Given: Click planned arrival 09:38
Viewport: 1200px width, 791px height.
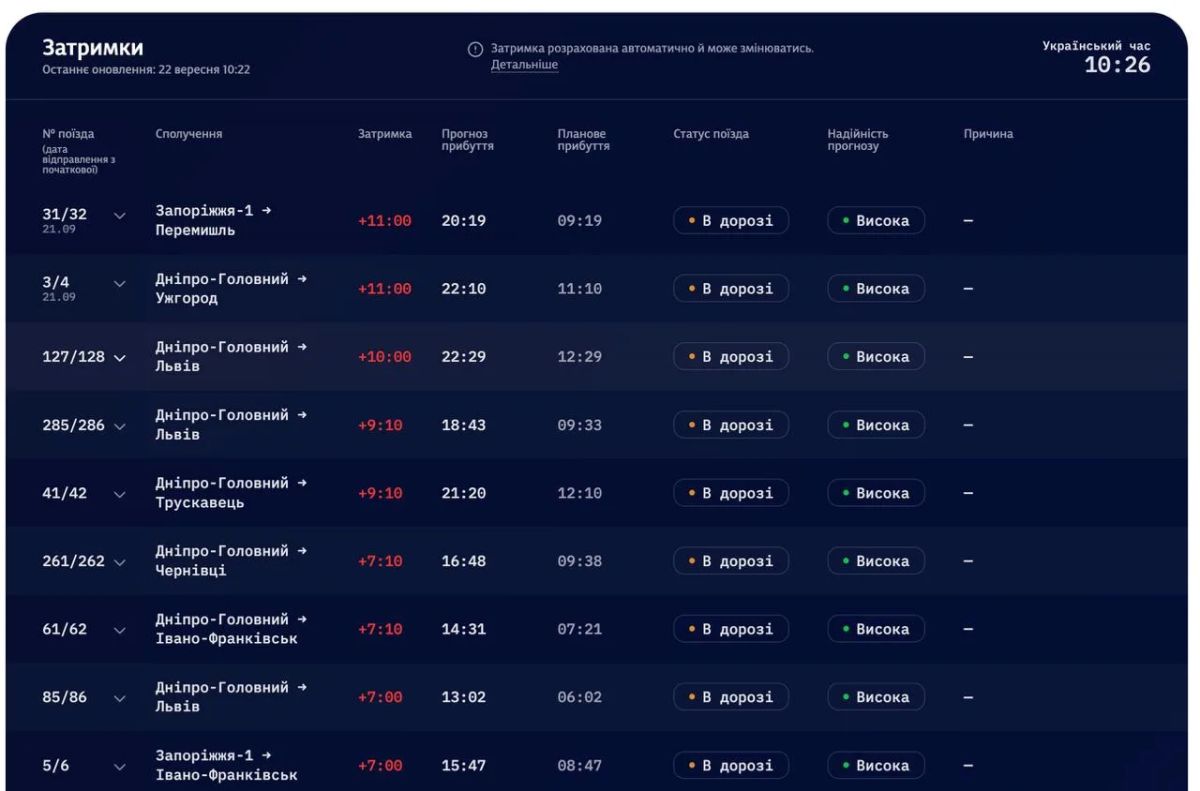Looking at the screenshot, I should [x=580, y=561].
